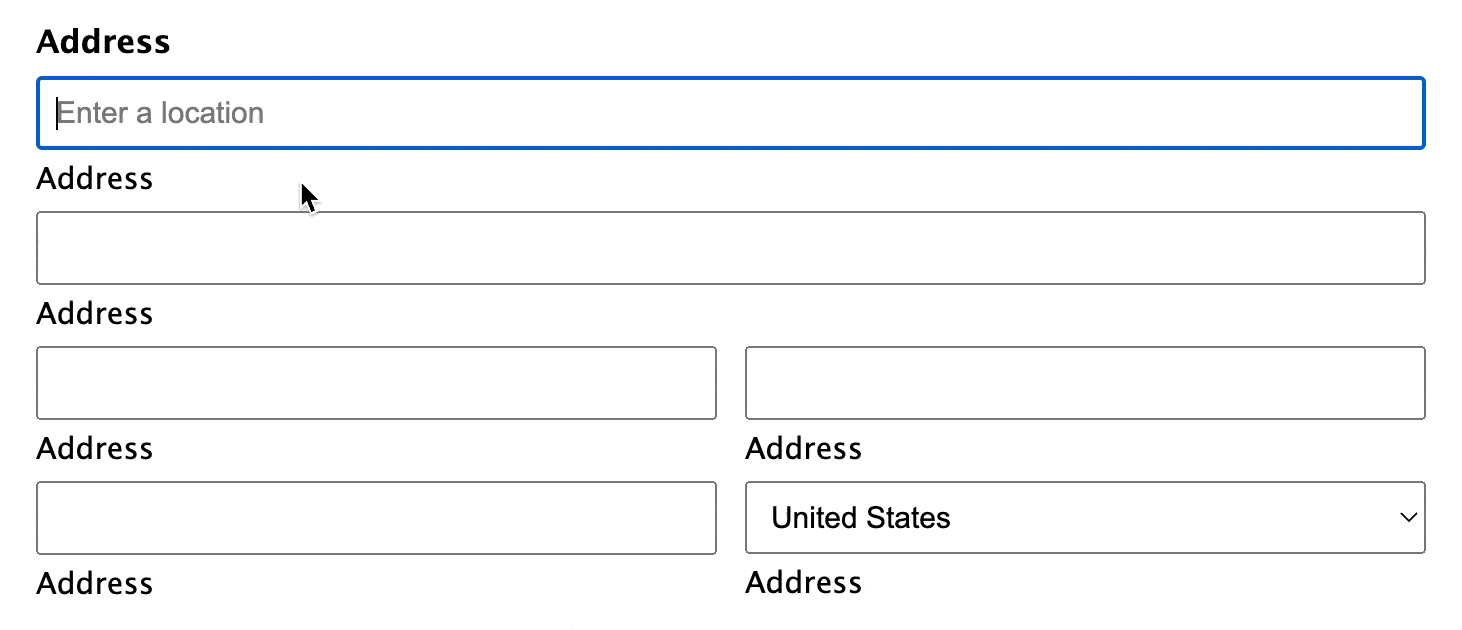The width and height of the screenshot is (1462, 630).
Task: Click the chevron arrow on the country dropdown
Action: 1408,518
